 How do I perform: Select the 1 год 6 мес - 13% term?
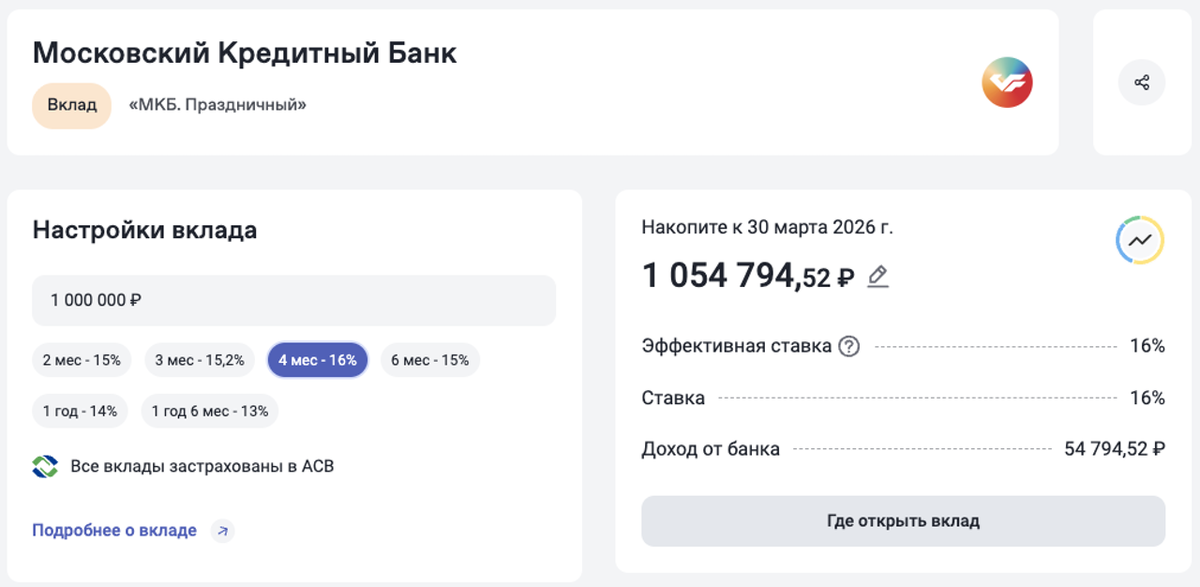coord(209,410)
